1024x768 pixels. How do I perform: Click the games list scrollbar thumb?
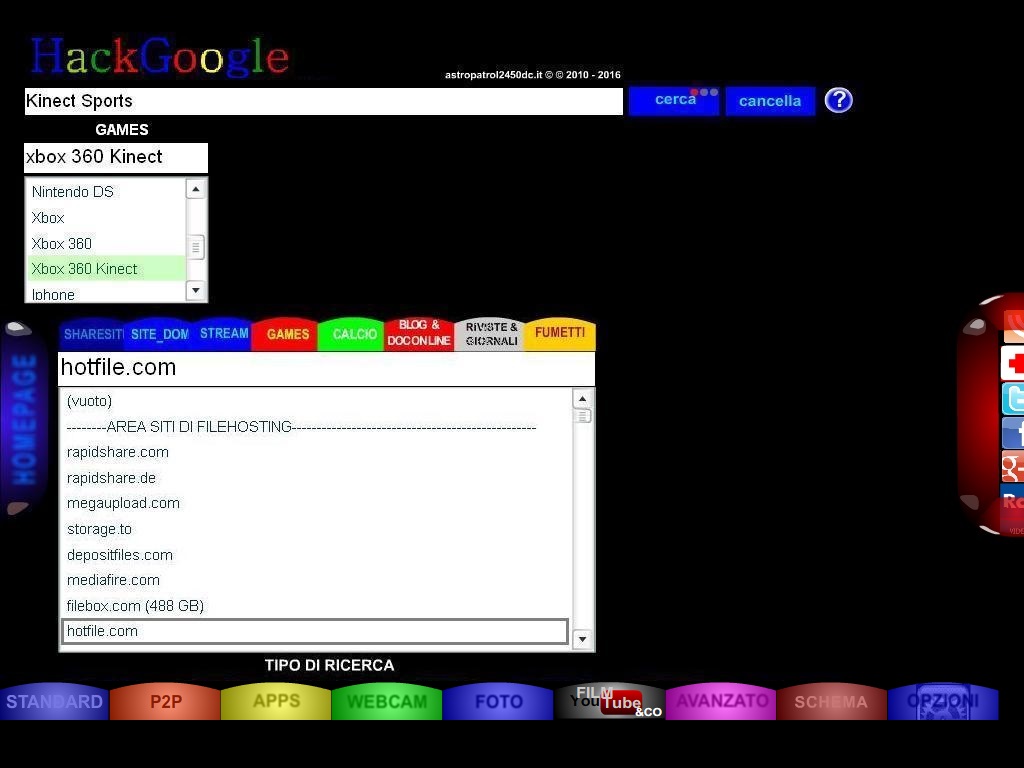pos(196,248)
